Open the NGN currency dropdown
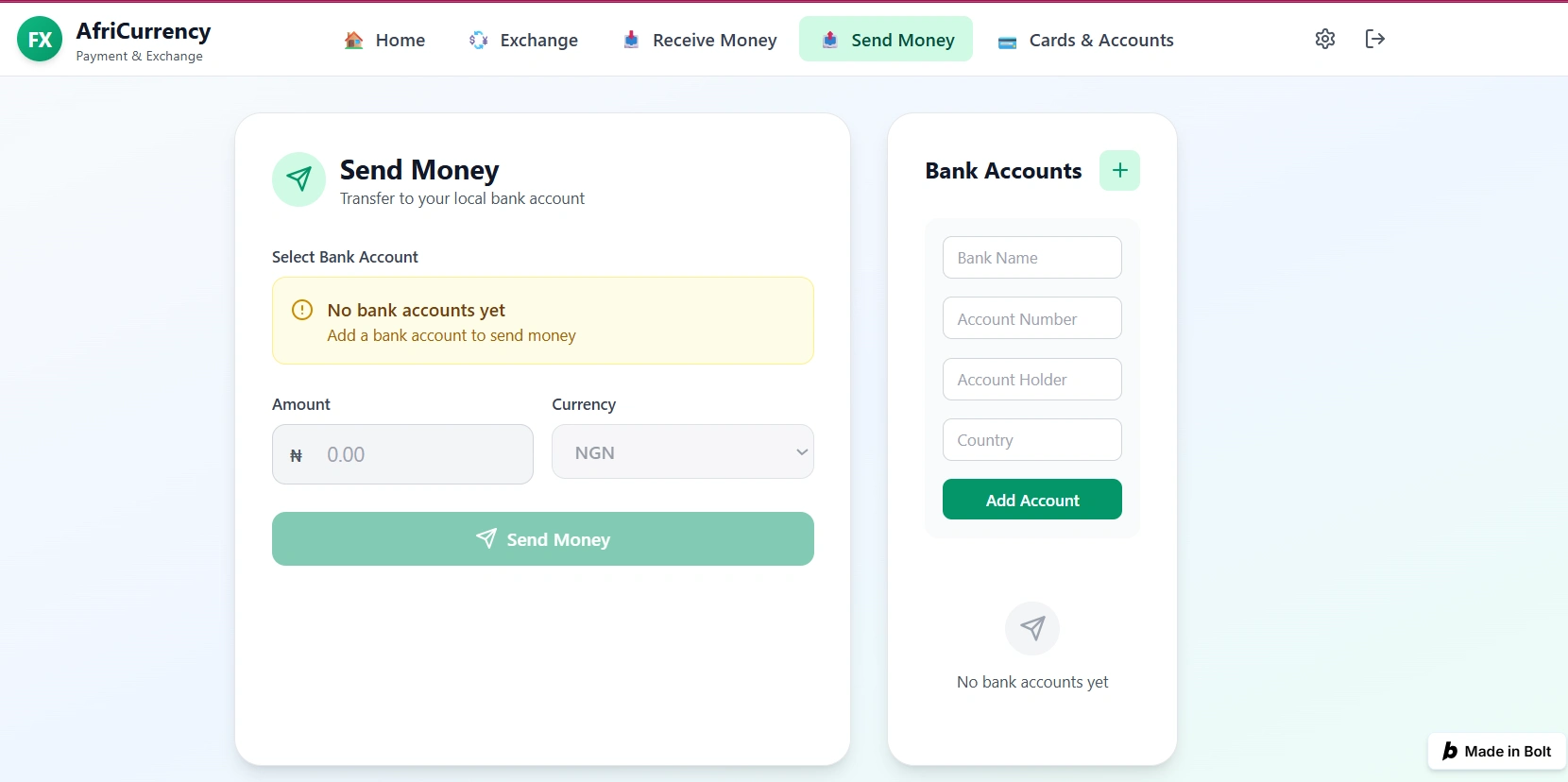 682,452
